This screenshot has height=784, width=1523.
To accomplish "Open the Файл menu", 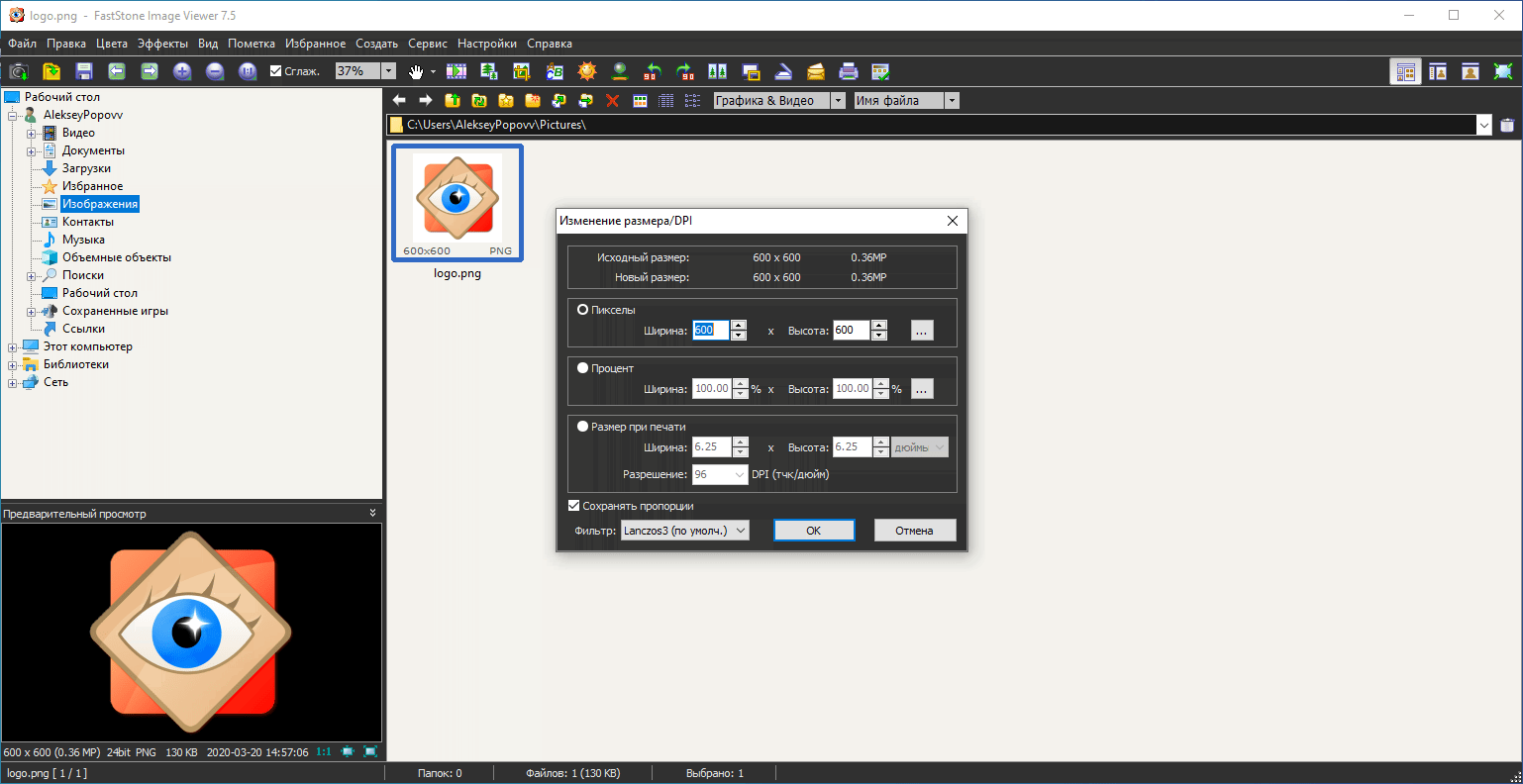I will (x=22, y=44).
